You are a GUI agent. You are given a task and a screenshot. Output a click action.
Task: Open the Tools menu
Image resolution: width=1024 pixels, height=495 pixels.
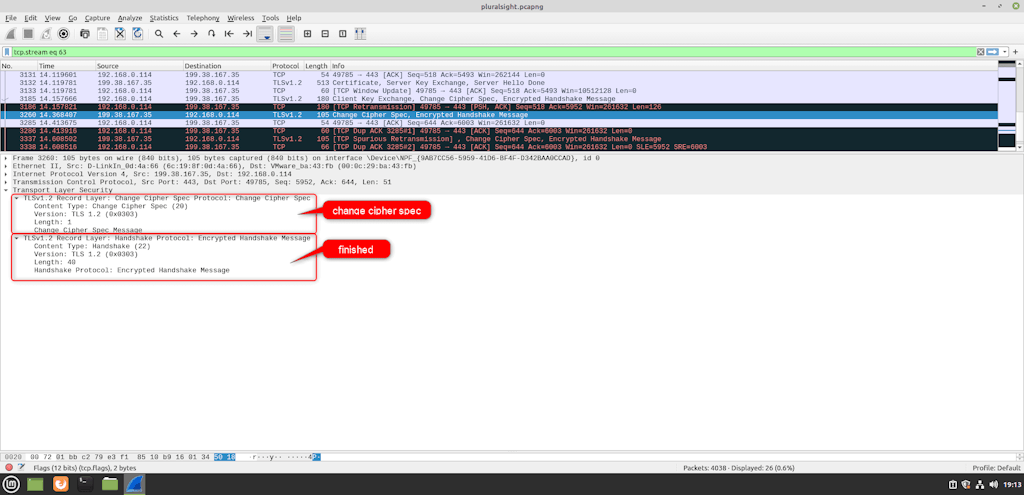click(x=270, y=18)
